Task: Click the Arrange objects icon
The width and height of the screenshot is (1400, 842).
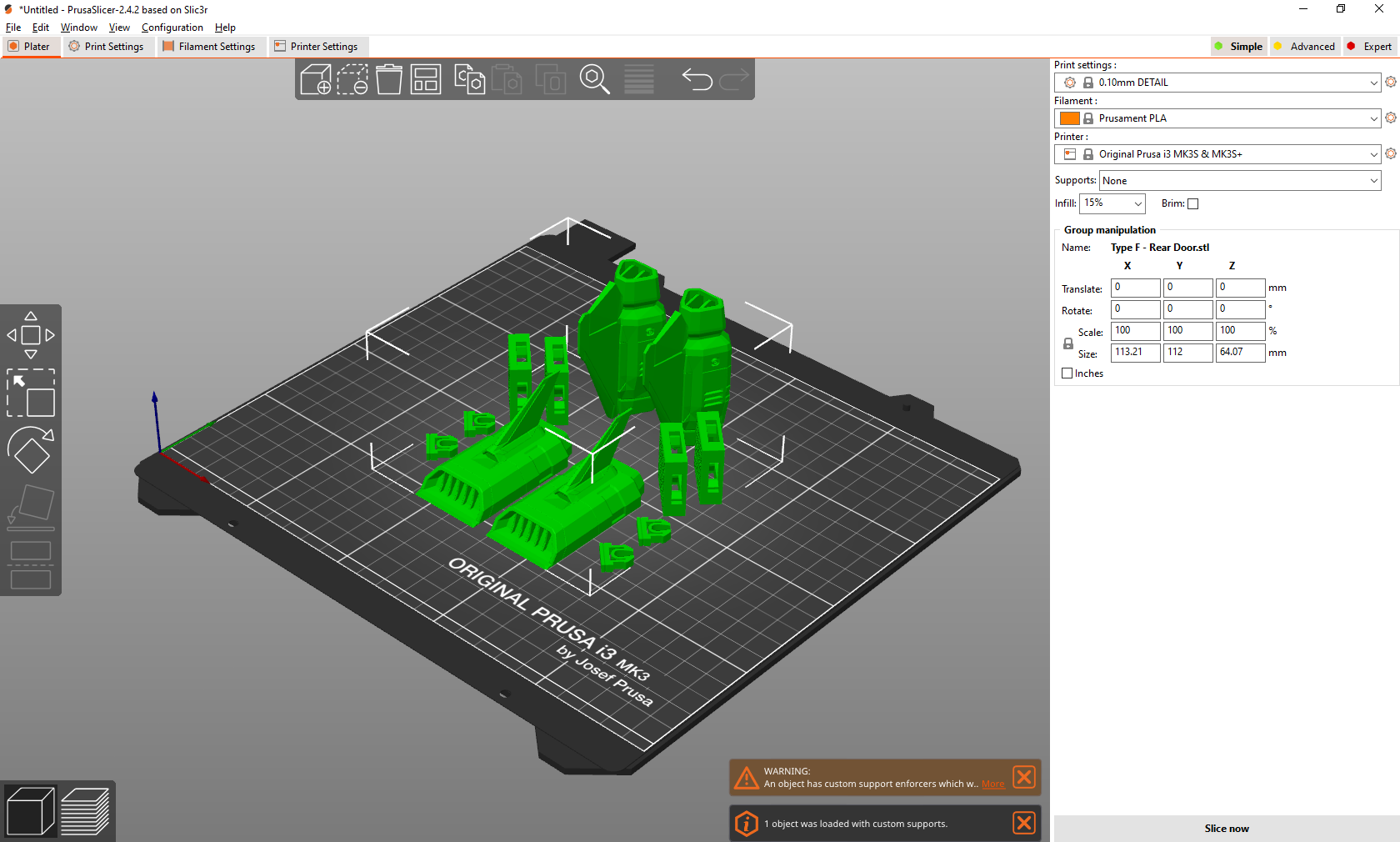Action: pyautogui.click(x=426, y=79)
